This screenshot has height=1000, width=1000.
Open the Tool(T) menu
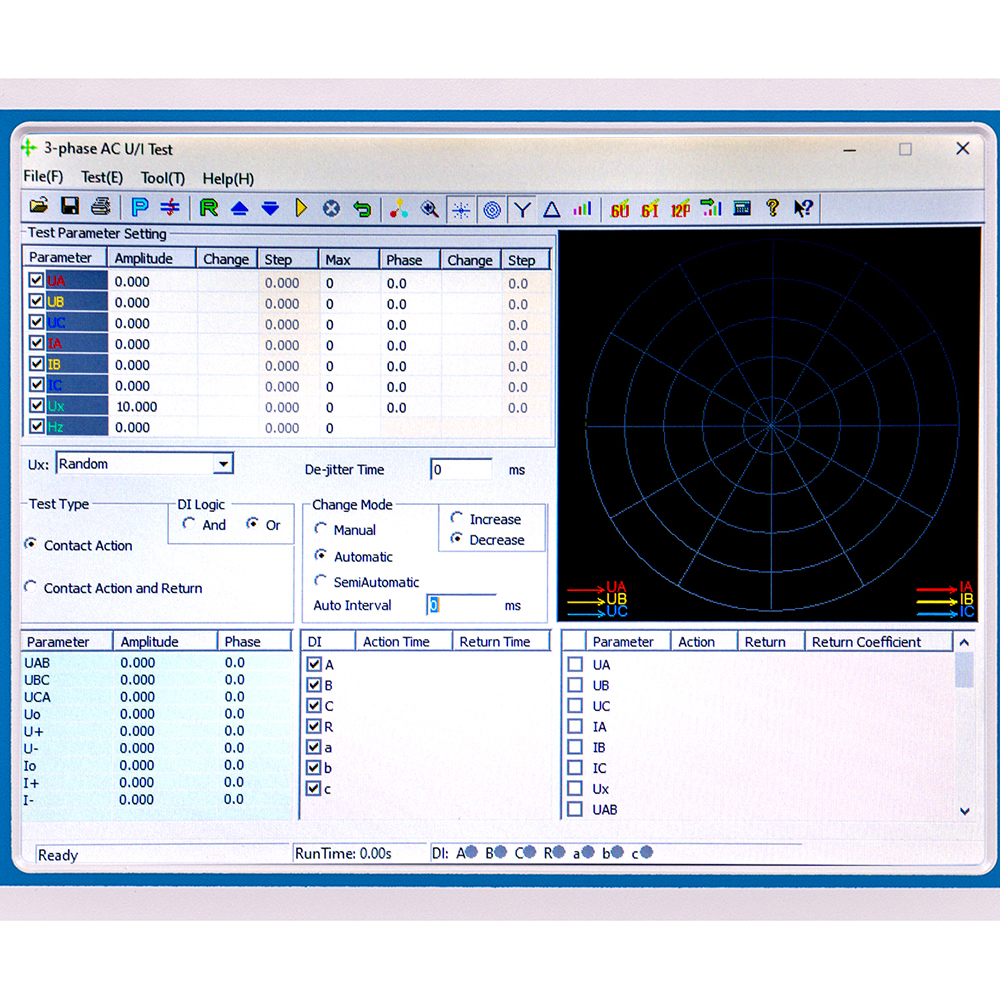pyautogui.click(x=162, y=178)
